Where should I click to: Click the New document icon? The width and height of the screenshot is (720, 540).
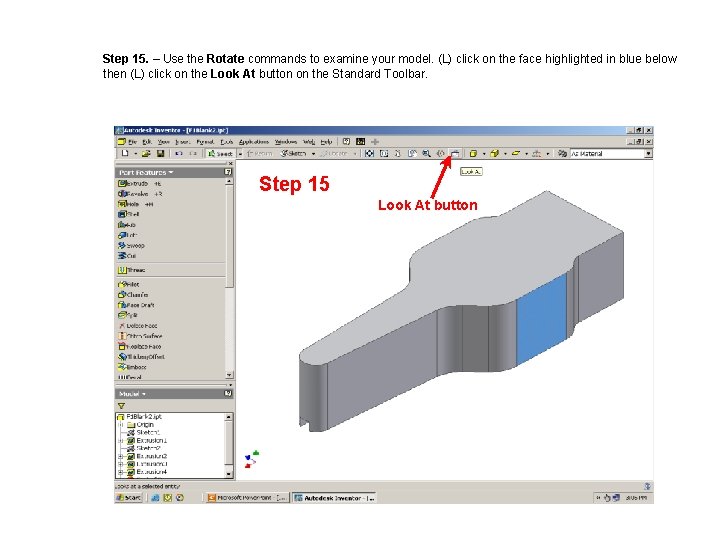(x=125, y=153)
